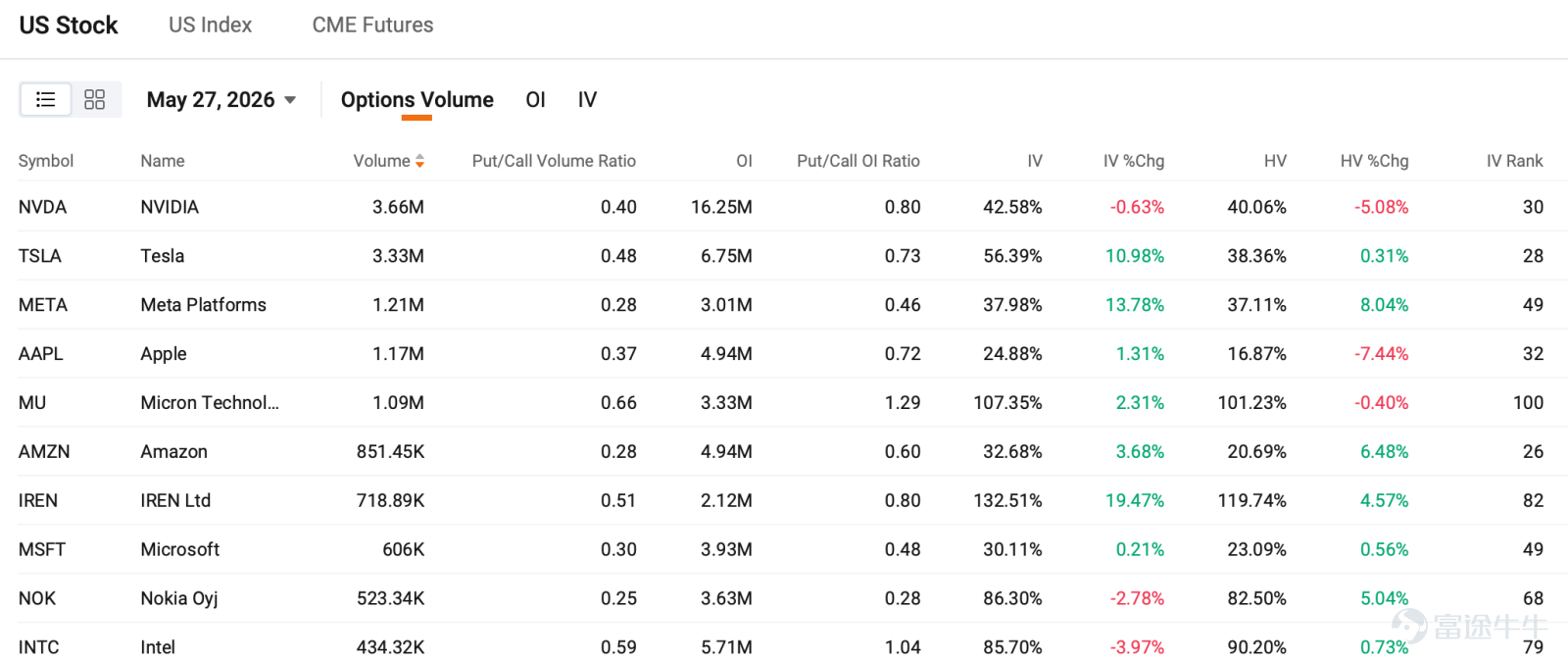Select IREN volume value 718.89K

coord(390,501)
